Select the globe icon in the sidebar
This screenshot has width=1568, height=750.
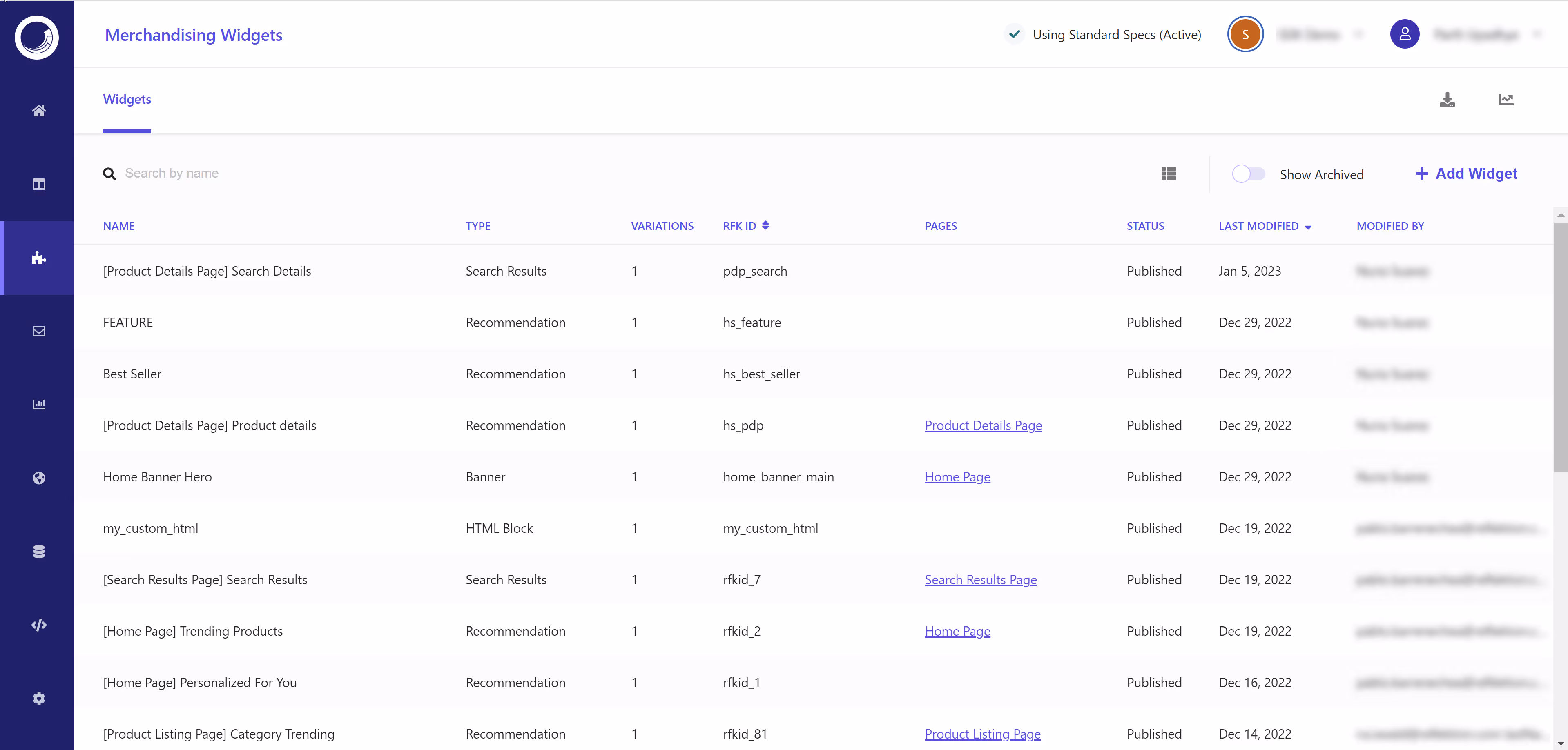pos(38,478)
